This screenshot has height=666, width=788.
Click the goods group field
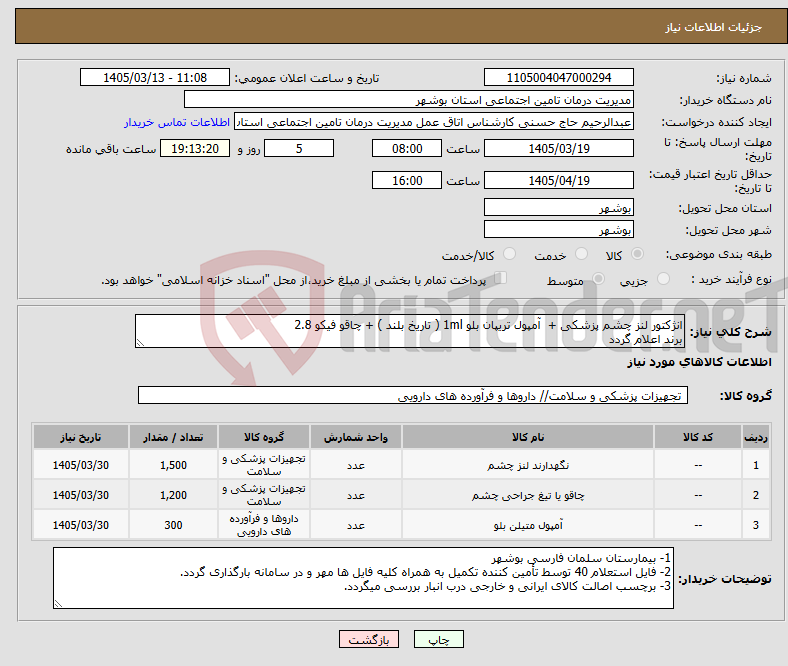click(x=413, y=396)
